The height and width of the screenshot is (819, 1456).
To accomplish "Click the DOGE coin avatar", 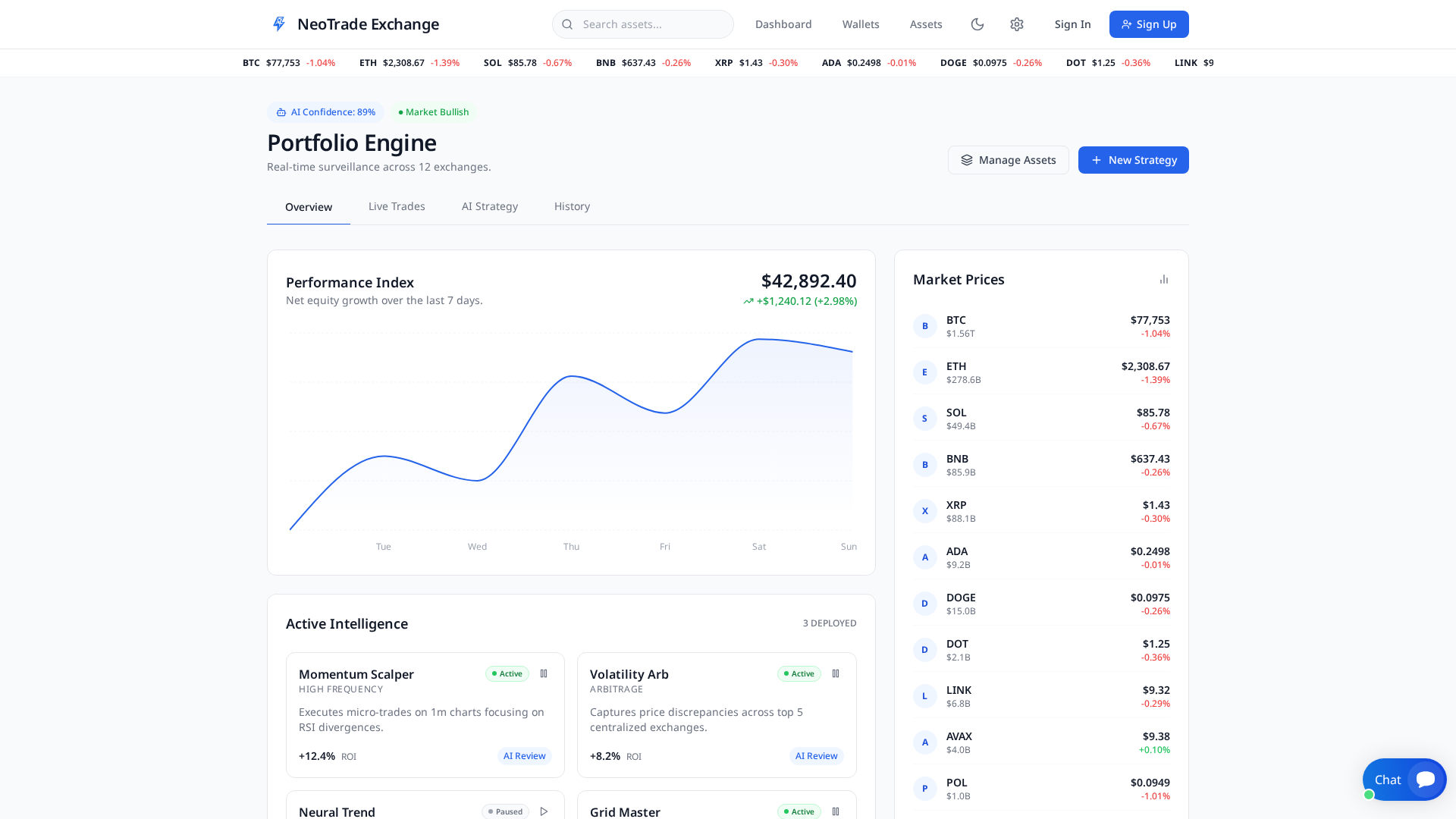I will click(x=925, y=604).
